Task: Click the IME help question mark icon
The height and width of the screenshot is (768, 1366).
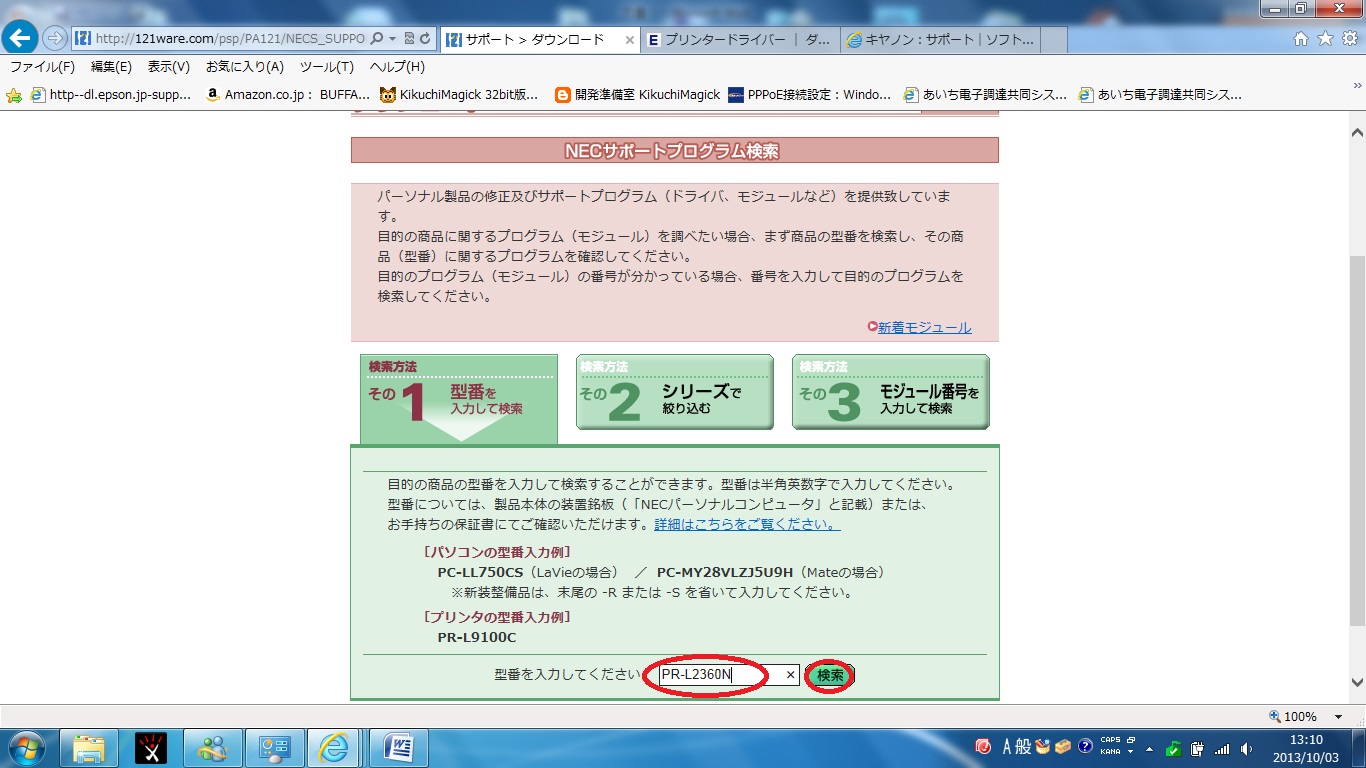Action: pos(1084,747)
